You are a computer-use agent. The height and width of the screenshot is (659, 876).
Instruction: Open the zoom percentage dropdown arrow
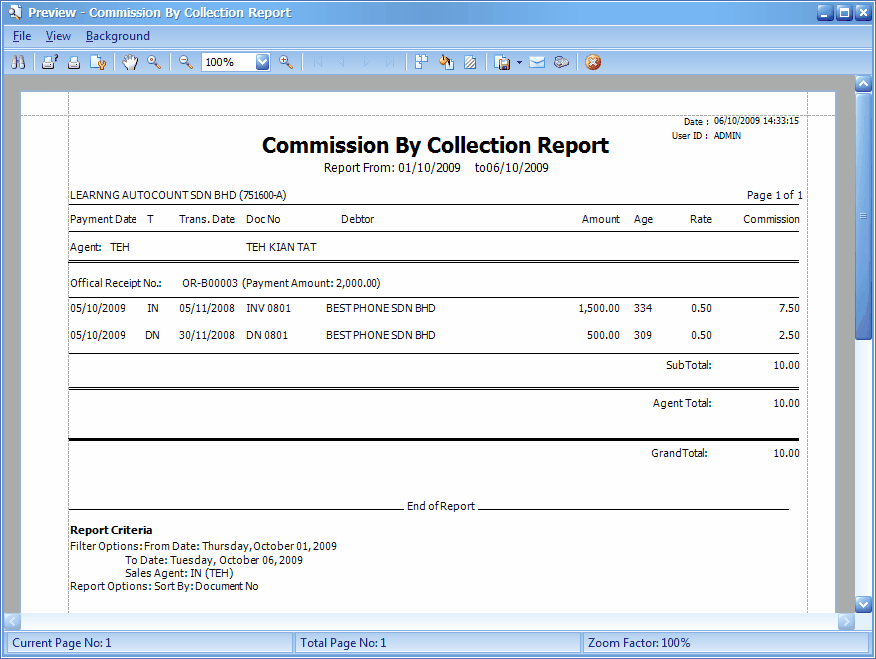(263, 62)
